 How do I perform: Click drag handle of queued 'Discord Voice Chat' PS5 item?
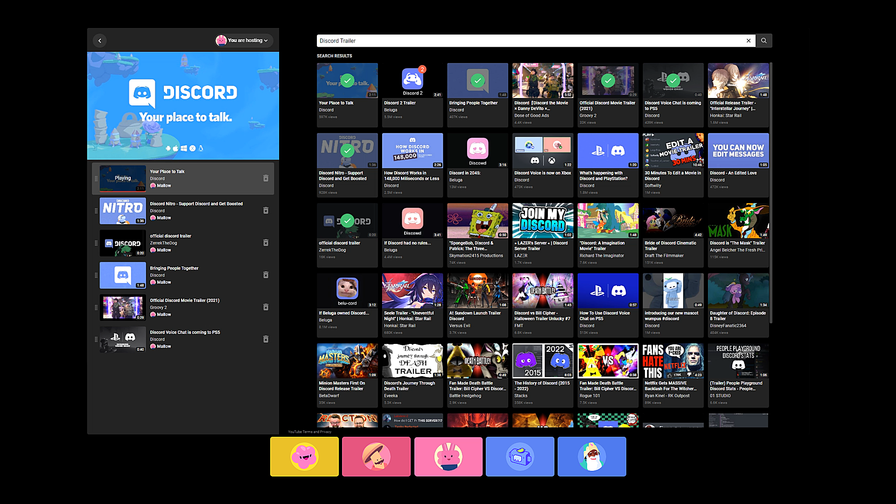(95, 339)
